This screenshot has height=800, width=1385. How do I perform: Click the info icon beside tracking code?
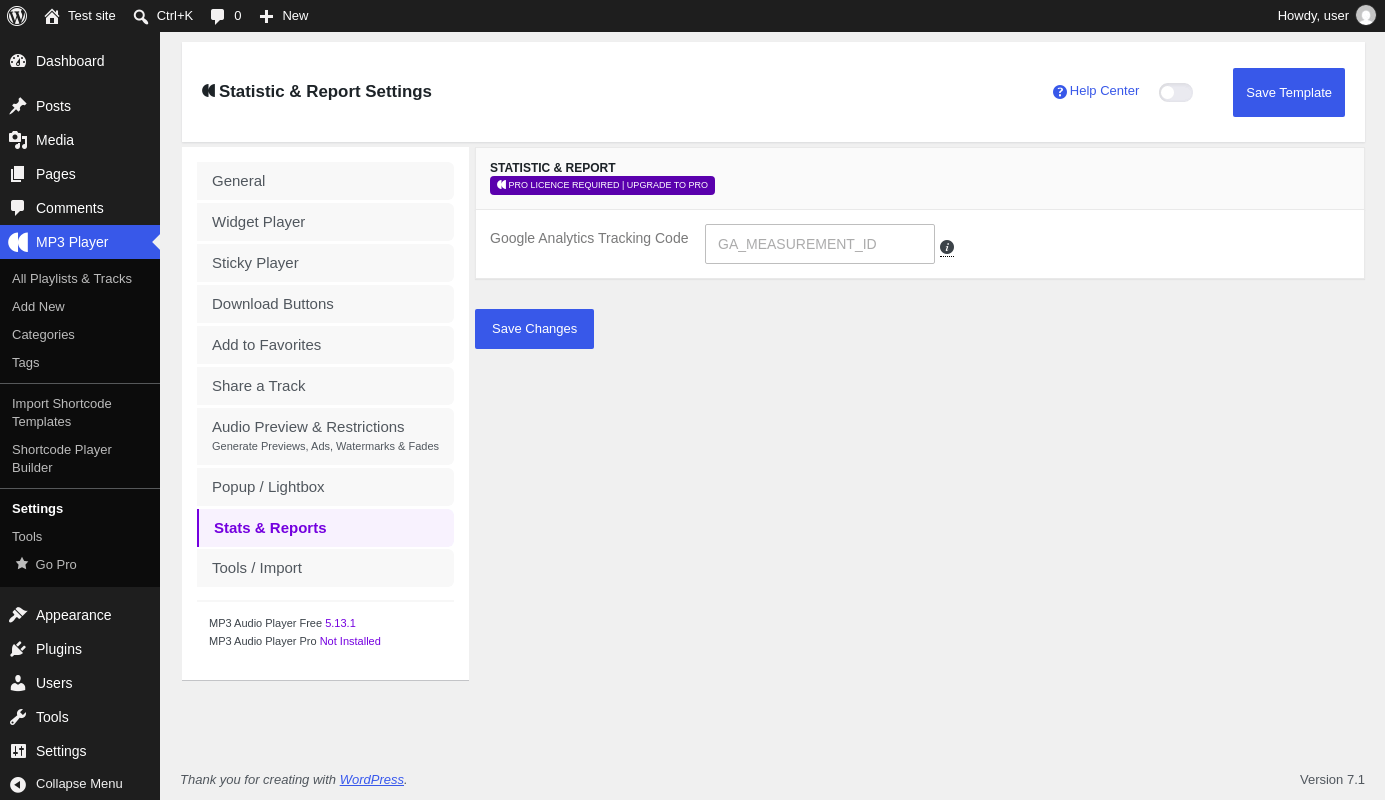point(947,247)
